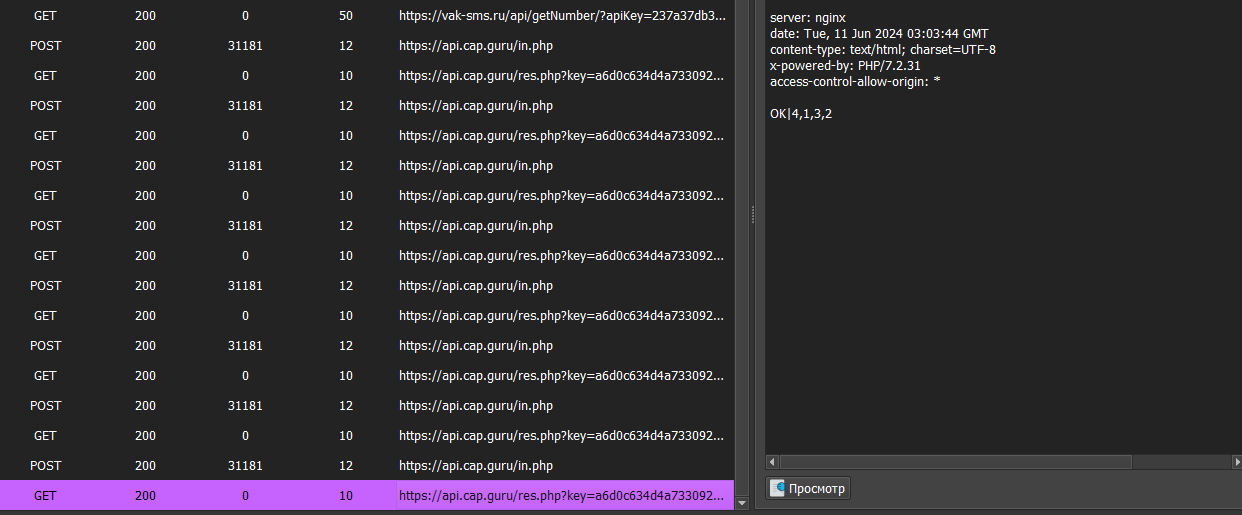Click the request list vertical scrollbar track
Viewport: 1242px width, 515px height.
pos(741,250)
